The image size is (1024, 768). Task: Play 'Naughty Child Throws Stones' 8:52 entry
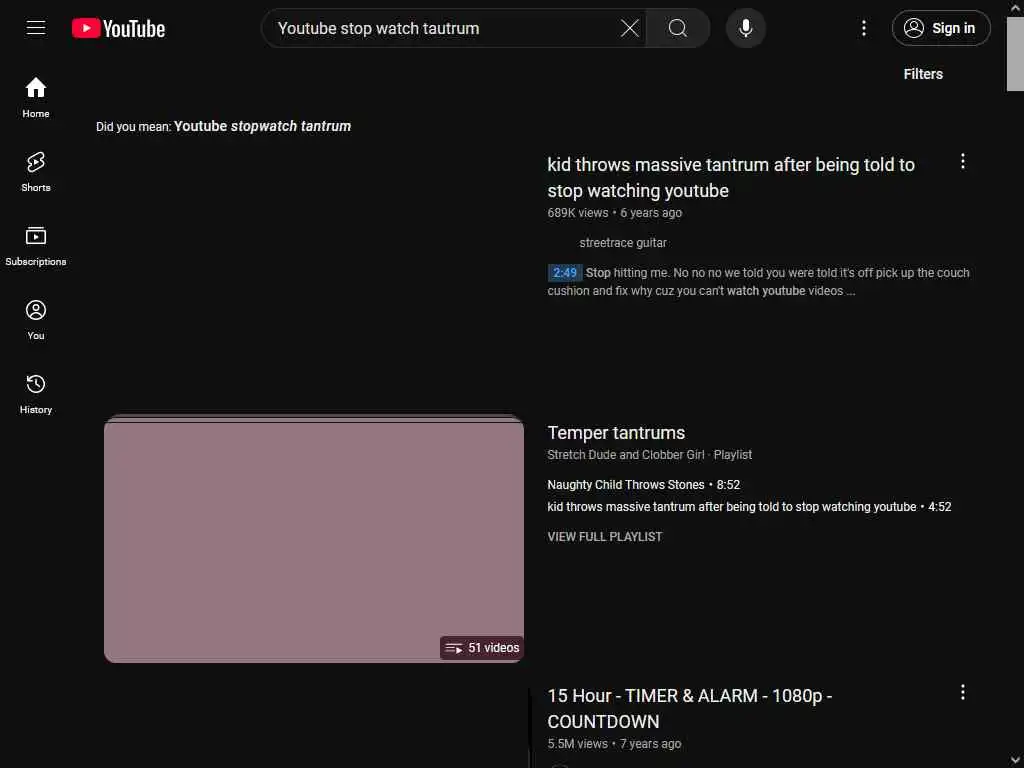[643, 485]
